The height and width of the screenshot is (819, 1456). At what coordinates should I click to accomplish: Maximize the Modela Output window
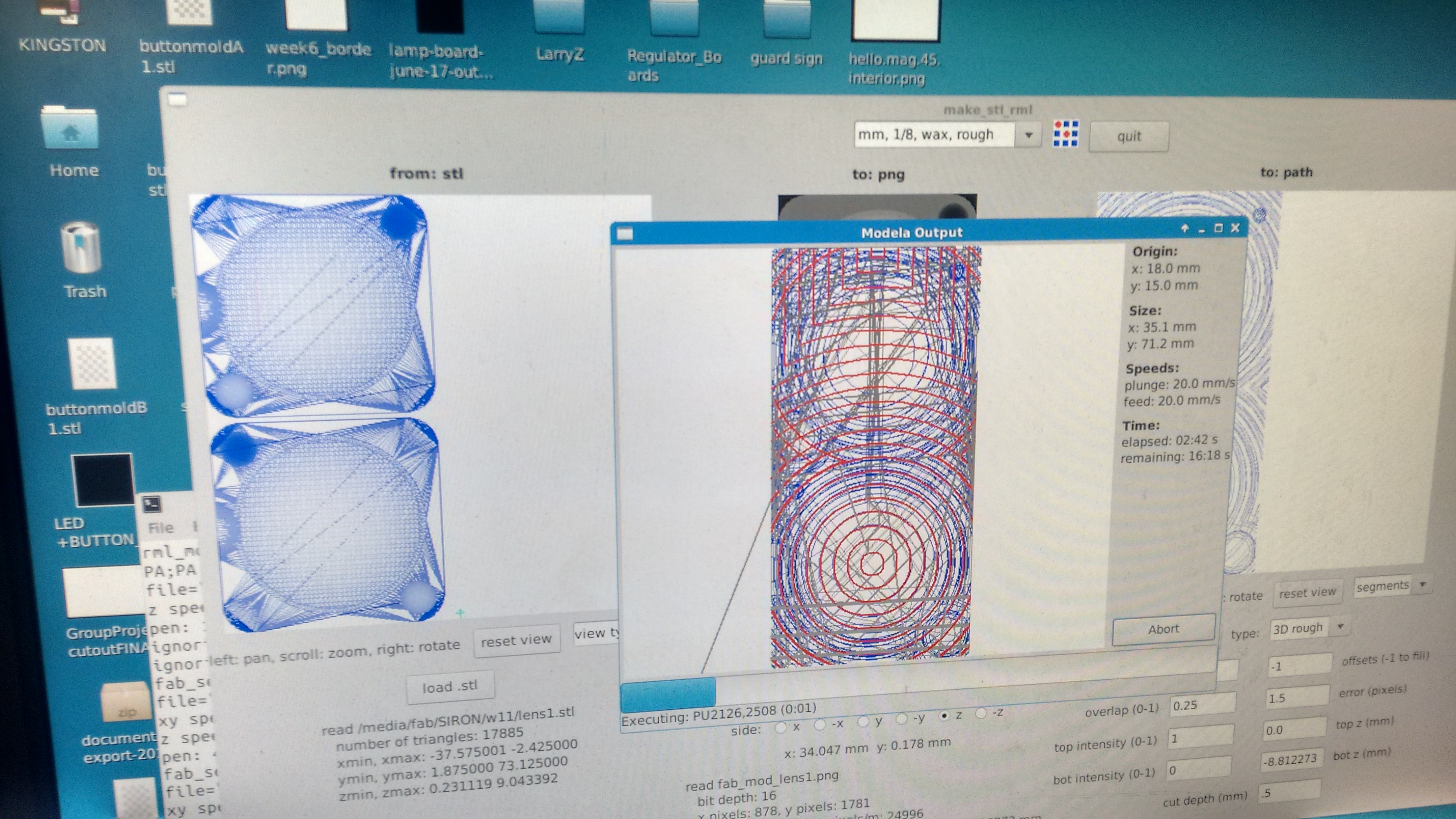[x=1219, y=228]
